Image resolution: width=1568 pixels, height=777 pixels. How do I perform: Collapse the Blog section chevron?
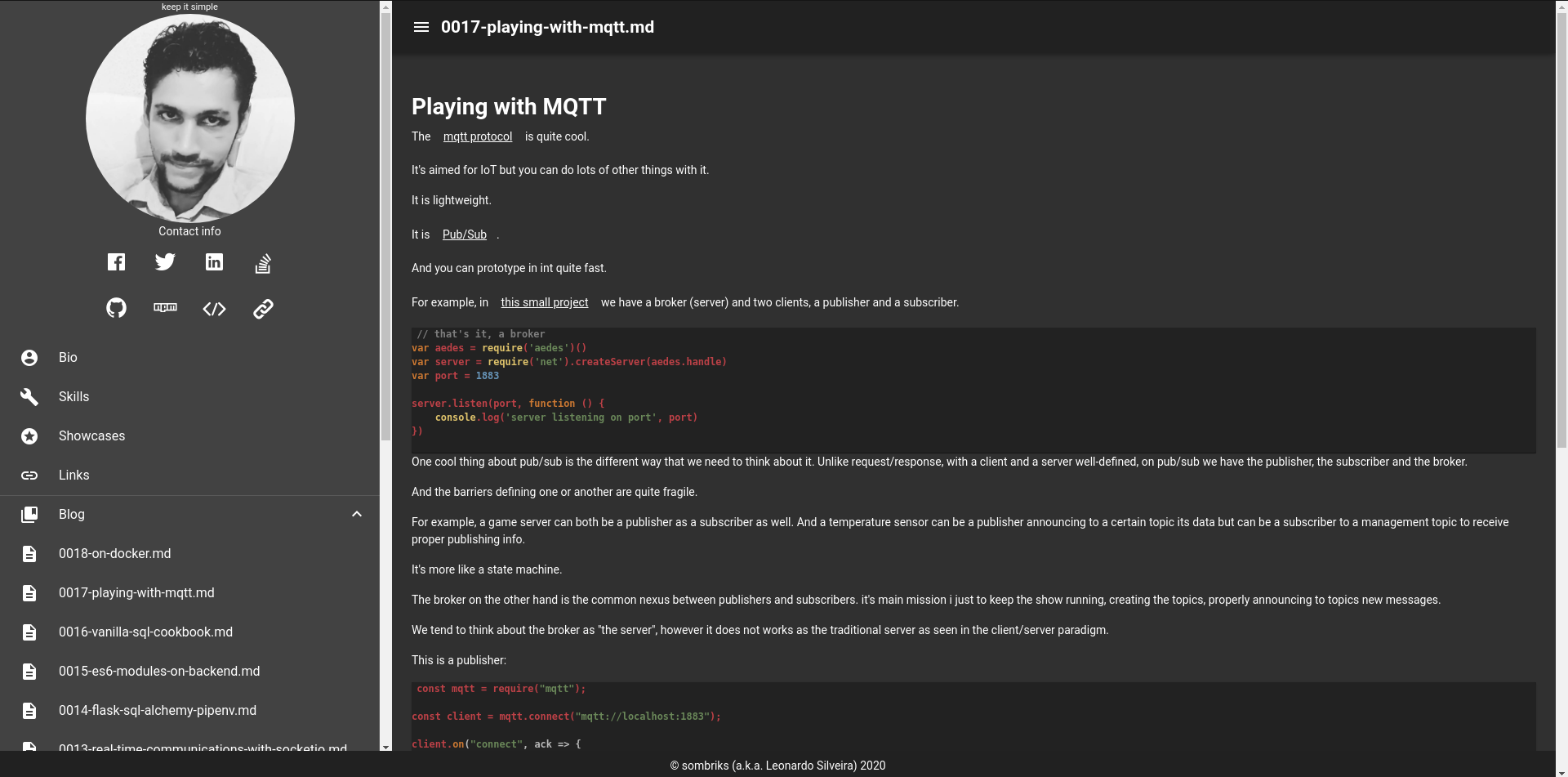pyautogui.click(x=357, y=514)
